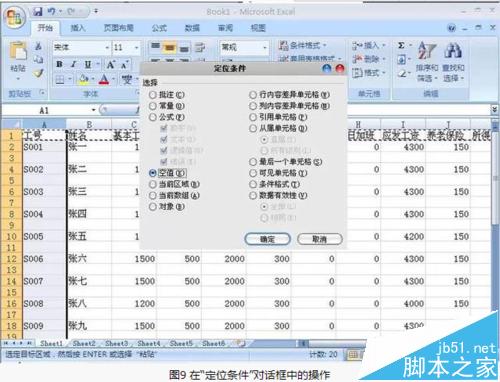Apply cell borders icon

click(60, 79)
